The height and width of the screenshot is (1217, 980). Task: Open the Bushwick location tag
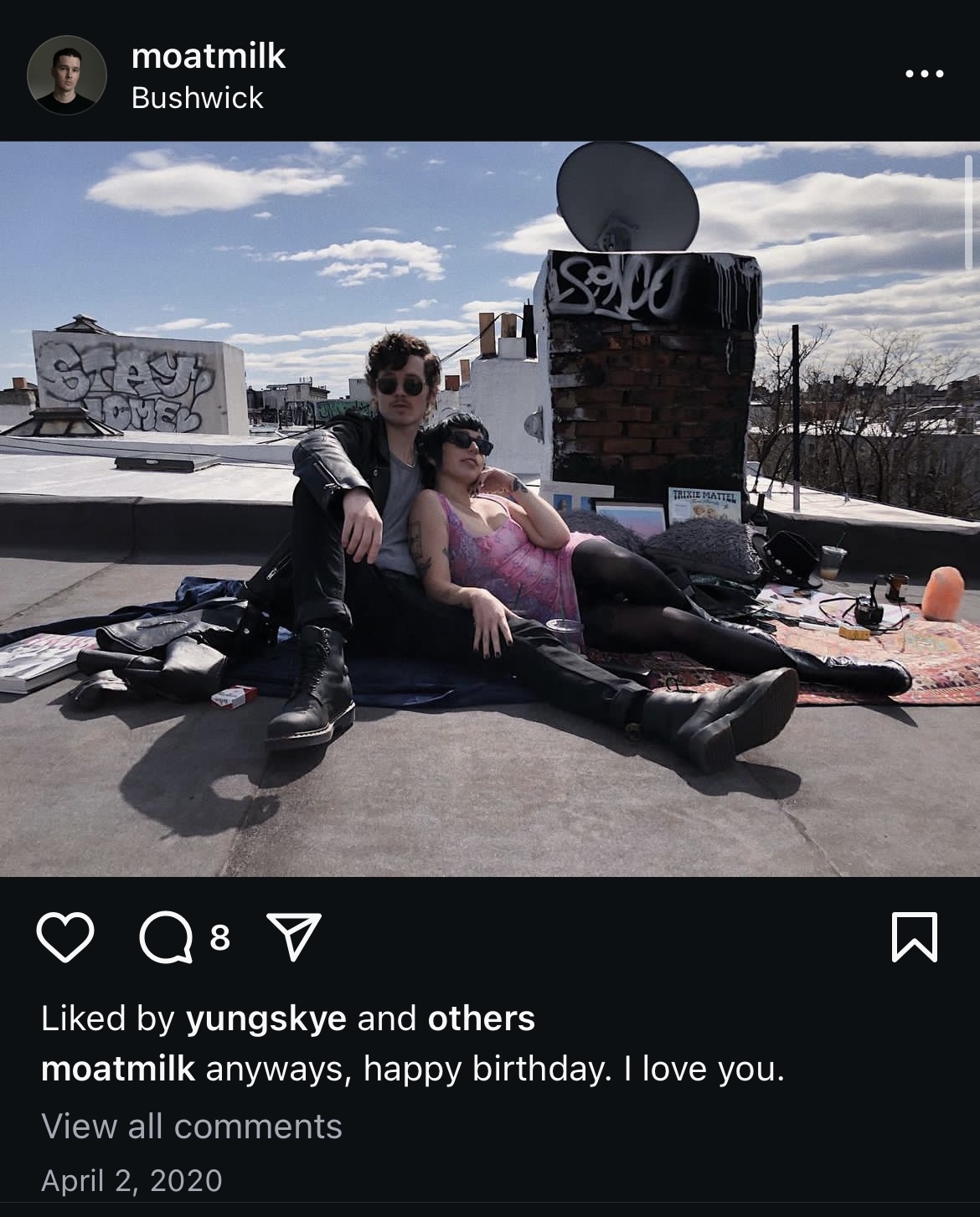click(x=198, y=98)
